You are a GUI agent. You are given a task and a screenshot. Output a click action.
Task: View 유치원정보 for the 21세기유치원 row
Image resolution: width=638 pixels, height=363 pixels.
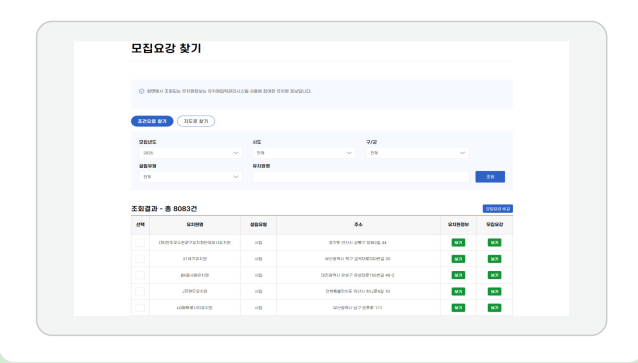[x=458, y=259]
